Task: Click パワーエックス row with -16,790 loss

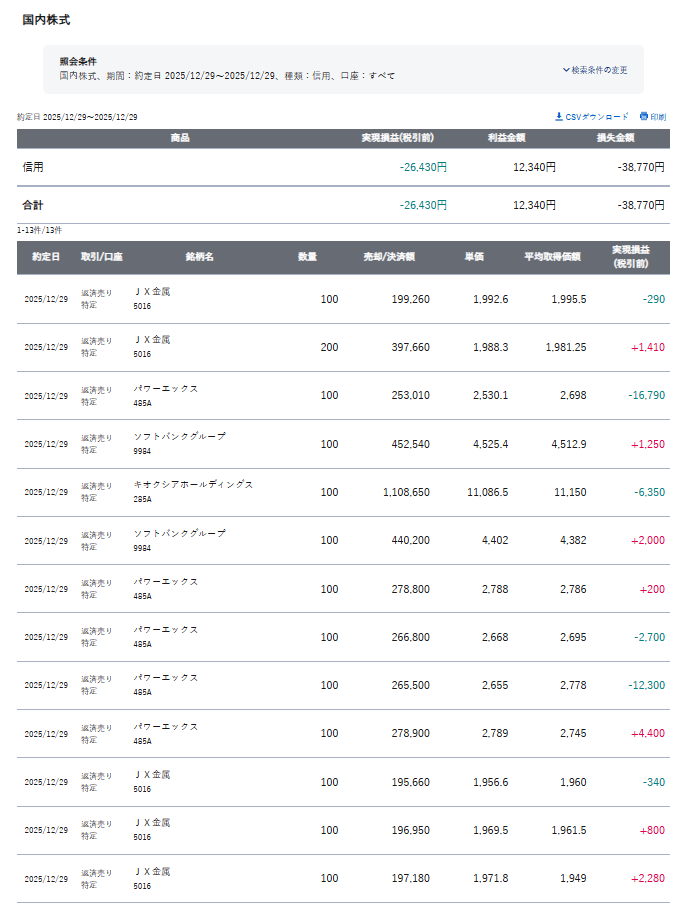Action: tap(344, 395)
